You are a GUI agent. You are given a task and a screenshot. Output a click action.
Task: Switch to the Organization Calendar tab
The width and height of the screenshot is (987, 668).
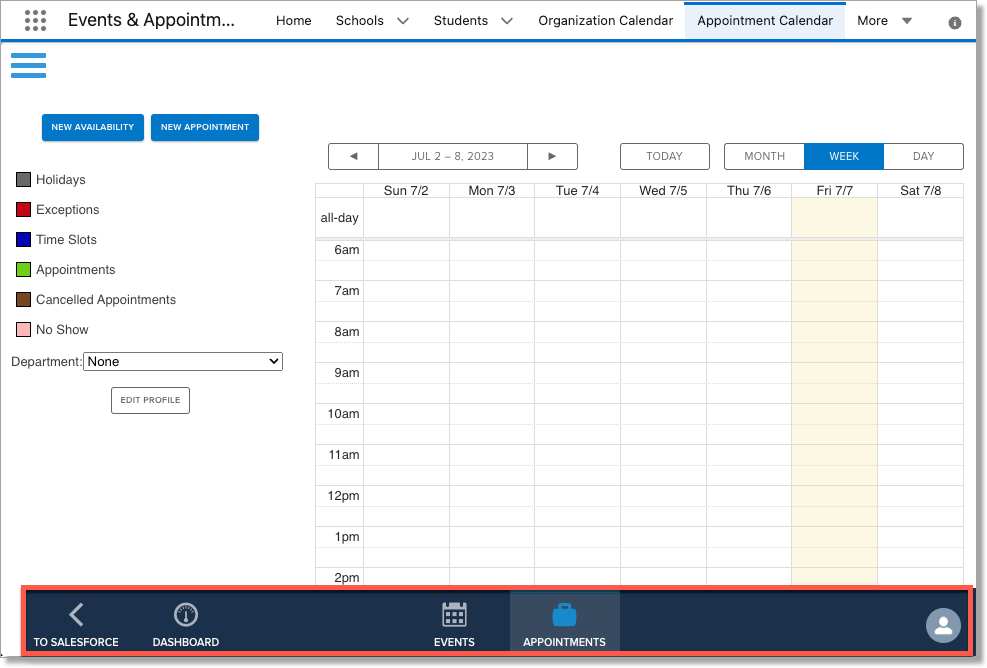pyautogui.click(x=605, y=20)
